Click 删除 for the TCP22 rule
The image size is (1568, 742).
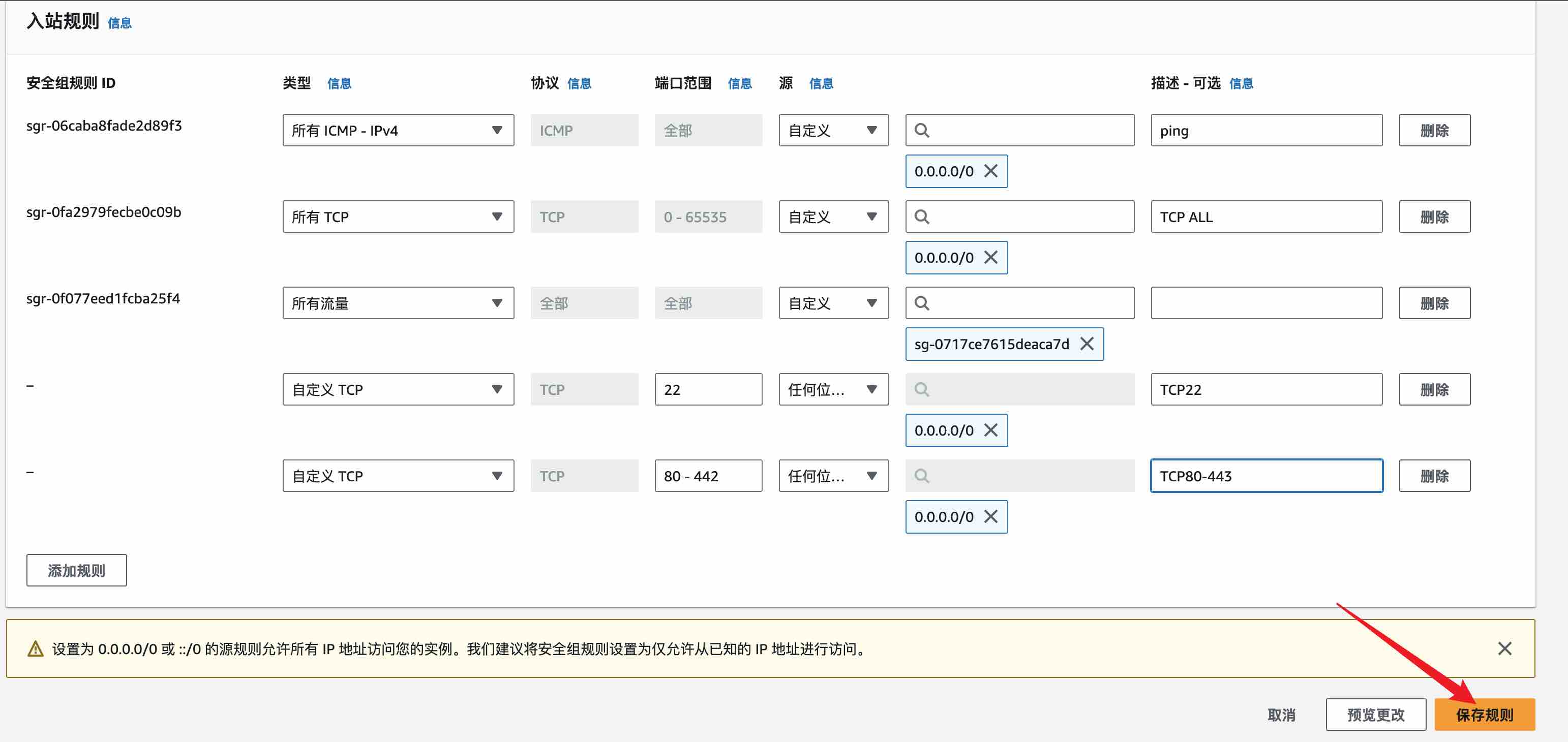[x=1434, y=389]
